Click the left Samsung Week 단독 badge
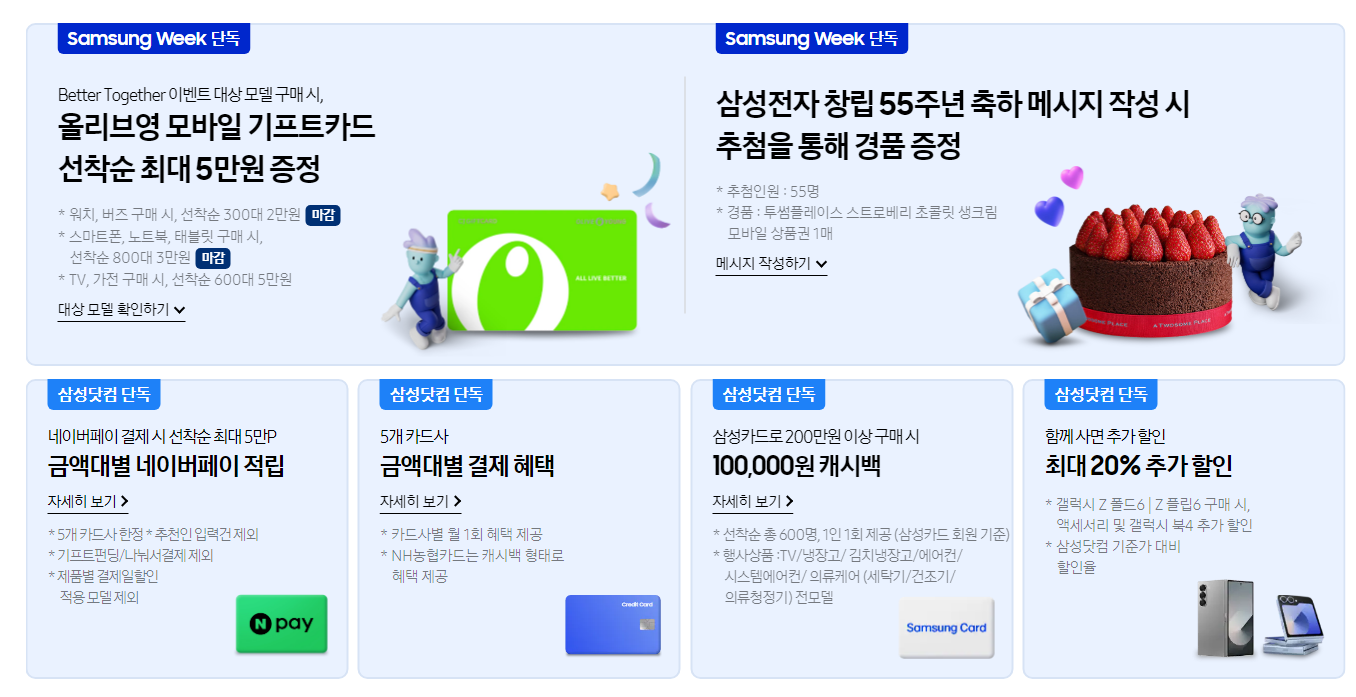 [154, 39]
